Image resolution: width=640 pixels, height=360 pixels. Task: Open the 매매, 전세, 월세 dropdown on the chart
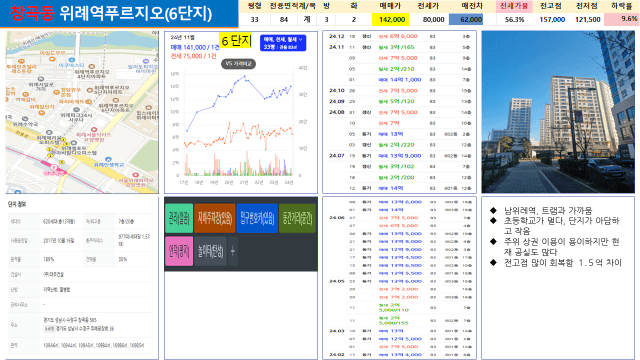pos(282,43)
